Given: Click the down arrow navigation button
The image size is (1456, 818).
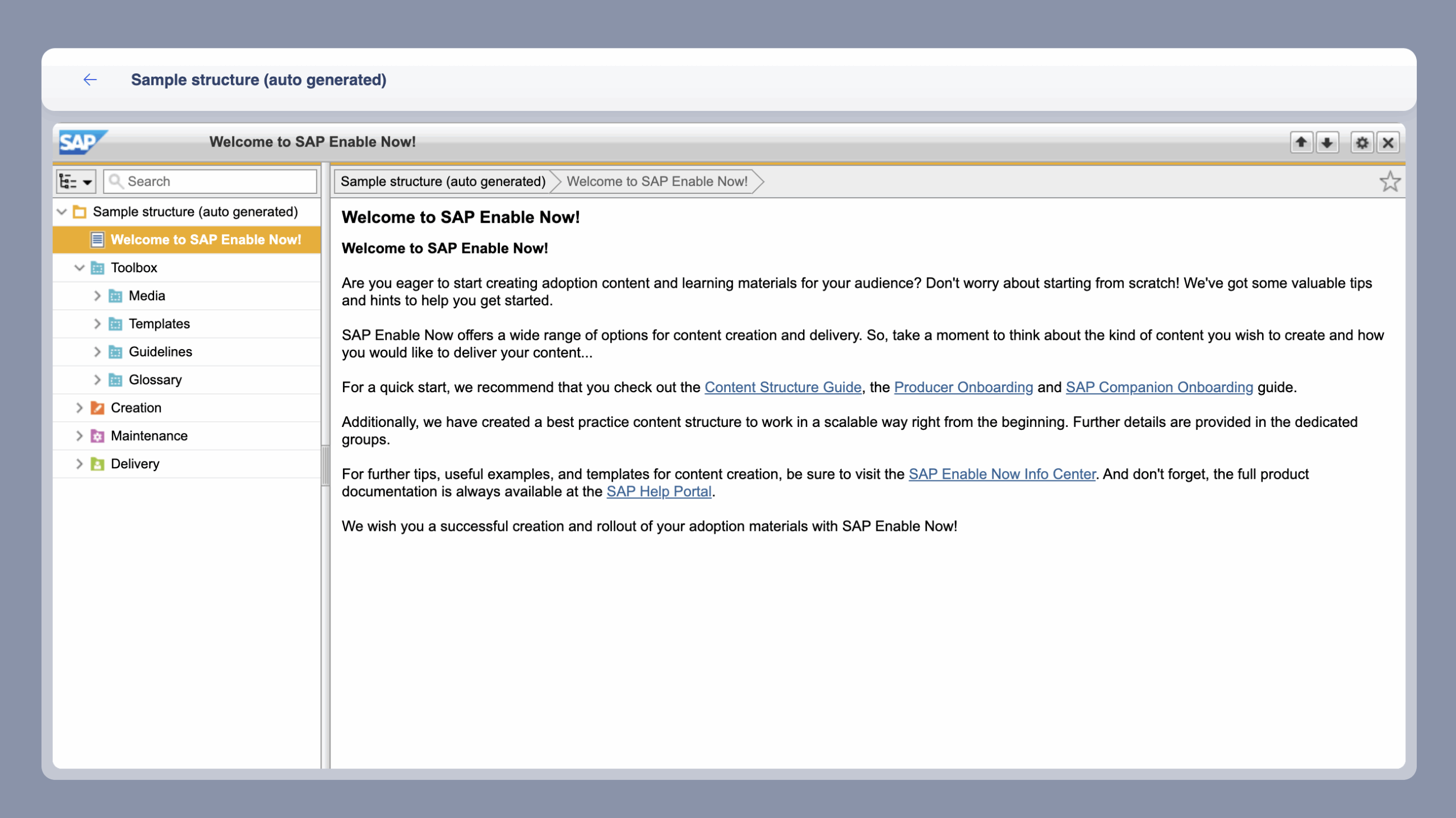Looking at the screenshot, I should (1327, 142).
